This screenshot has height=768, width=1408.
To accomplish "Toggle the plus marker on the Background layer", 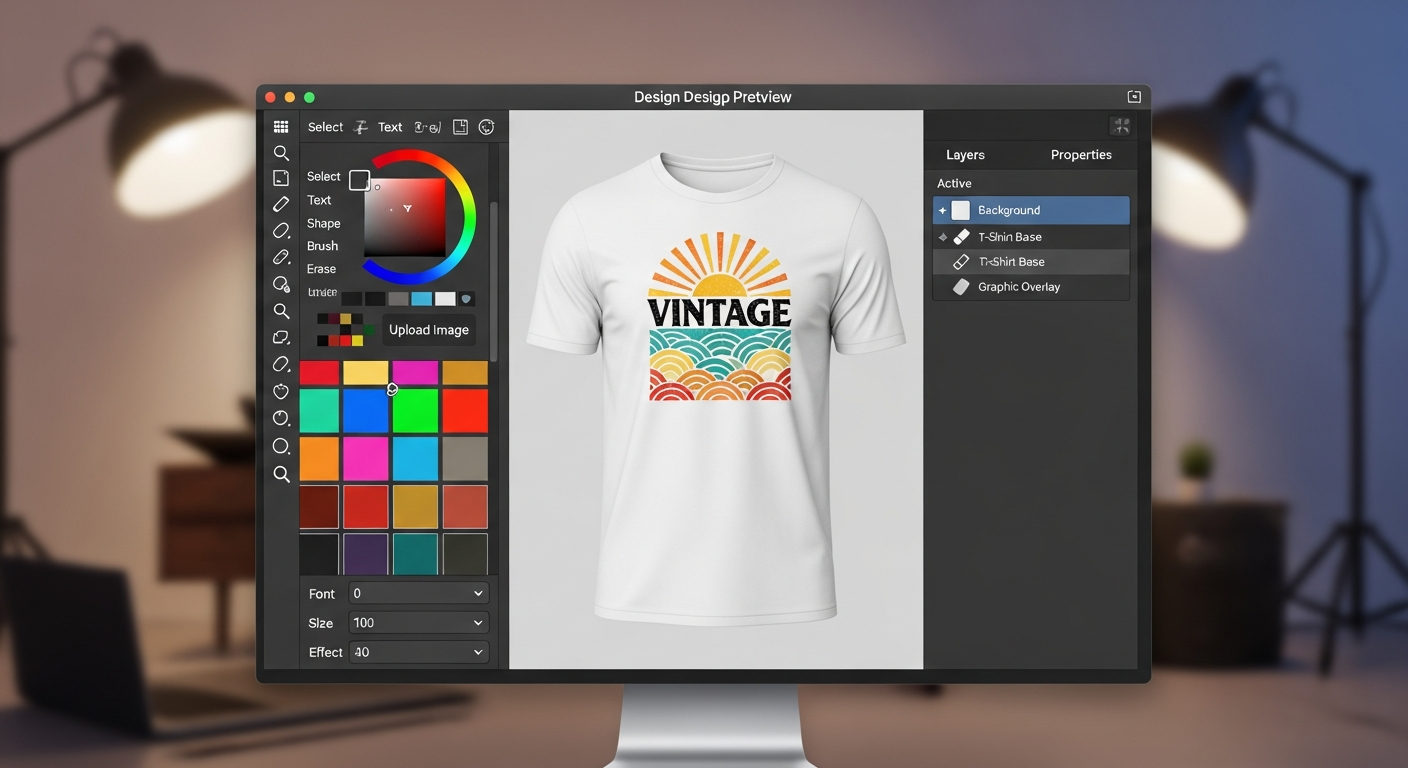I will click(x=941, y=210).
